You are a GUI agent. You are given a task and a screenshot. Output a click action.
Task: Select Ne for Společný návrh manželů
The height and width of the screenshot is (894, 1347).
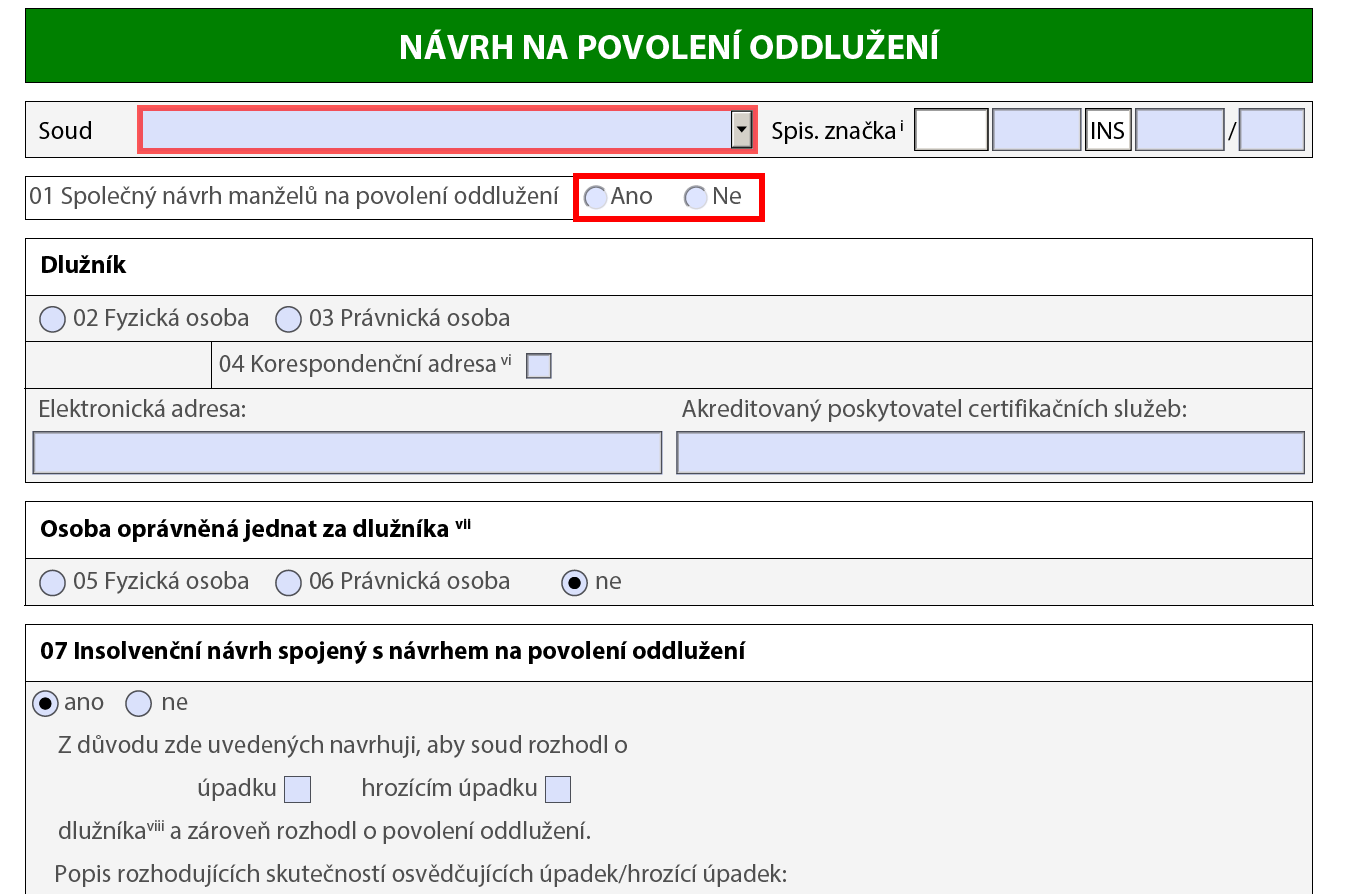tap(696, 197)
